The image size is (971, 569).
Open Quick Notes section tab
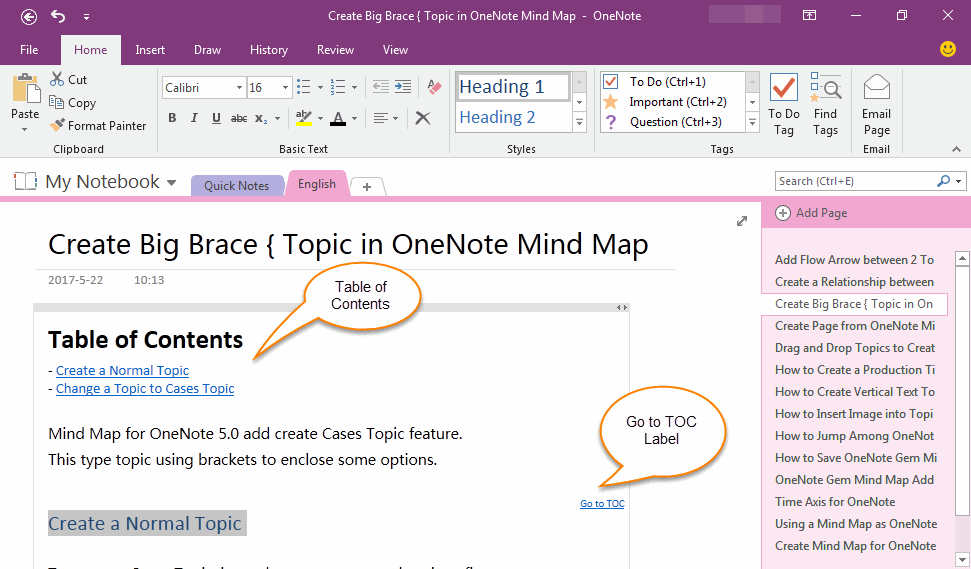[237, 186]
